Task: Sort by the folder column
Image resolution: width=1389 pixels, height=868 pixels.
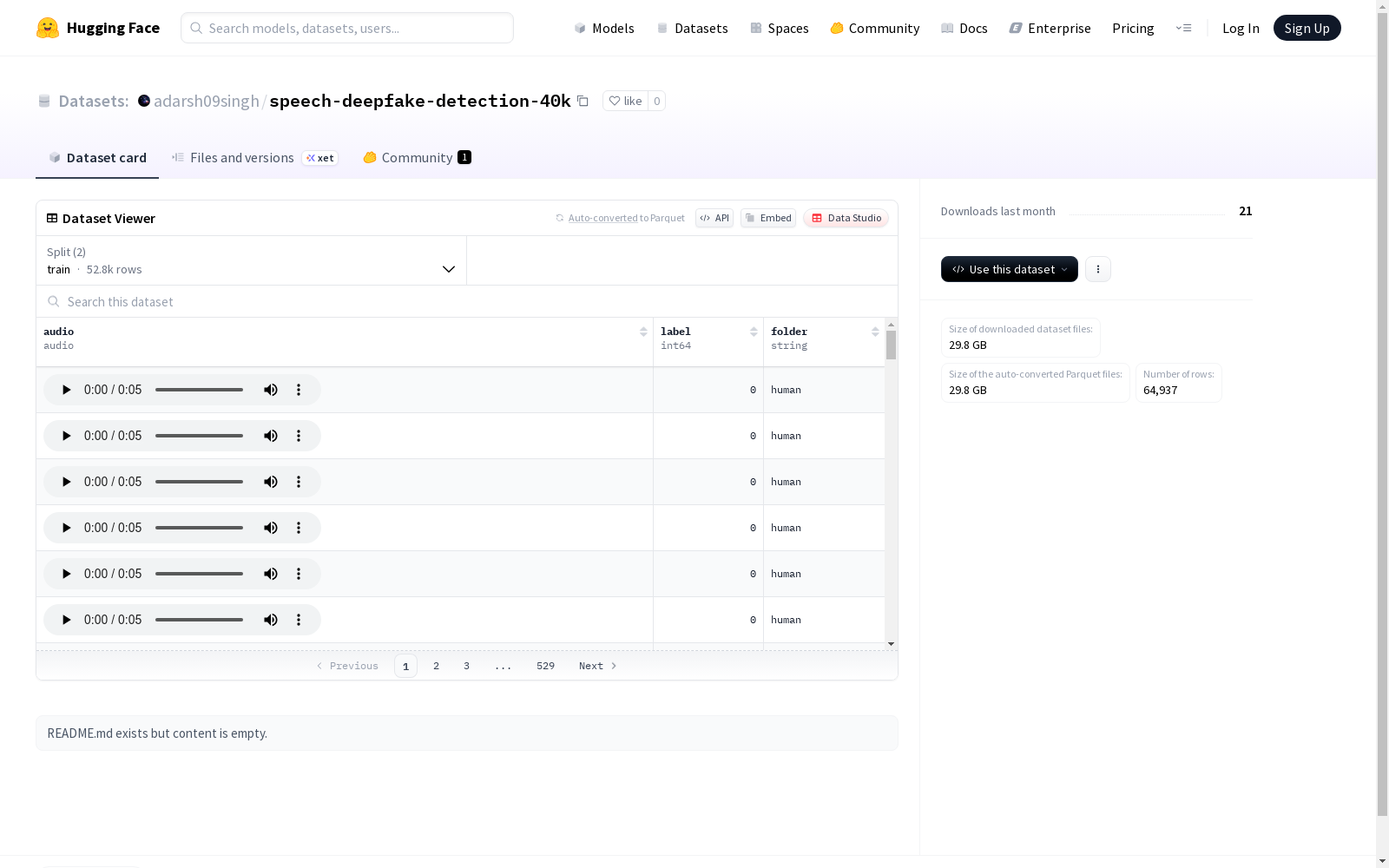Action: [x=875, y=332]
